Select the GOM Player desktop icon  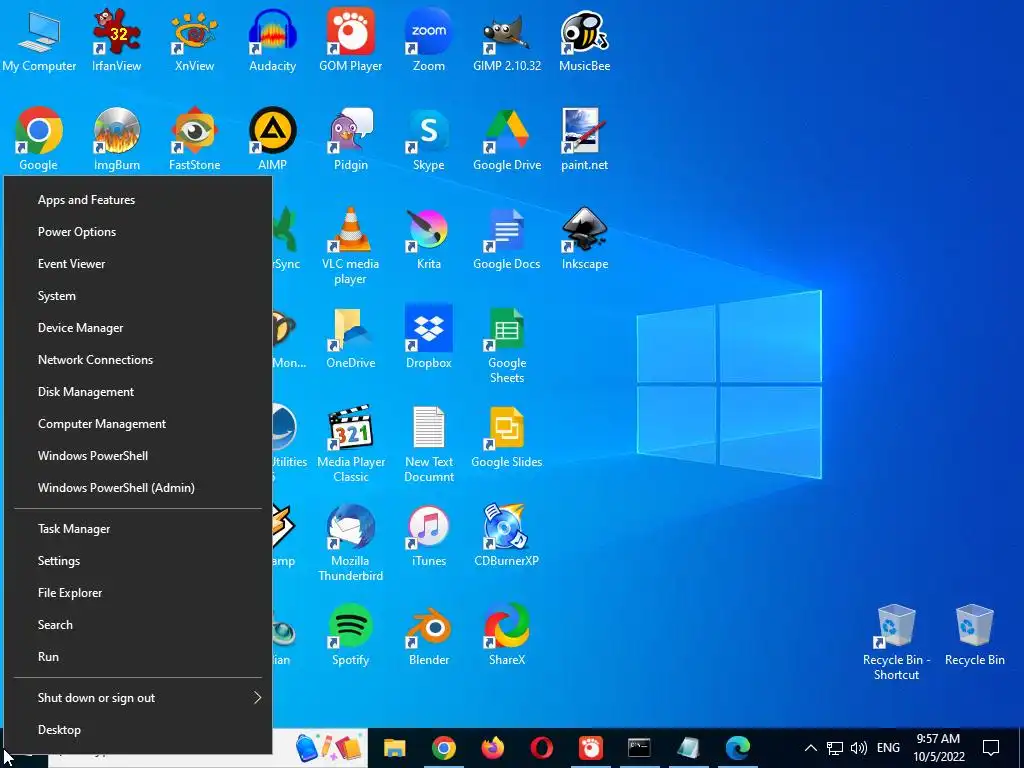(x=351, y=39)
